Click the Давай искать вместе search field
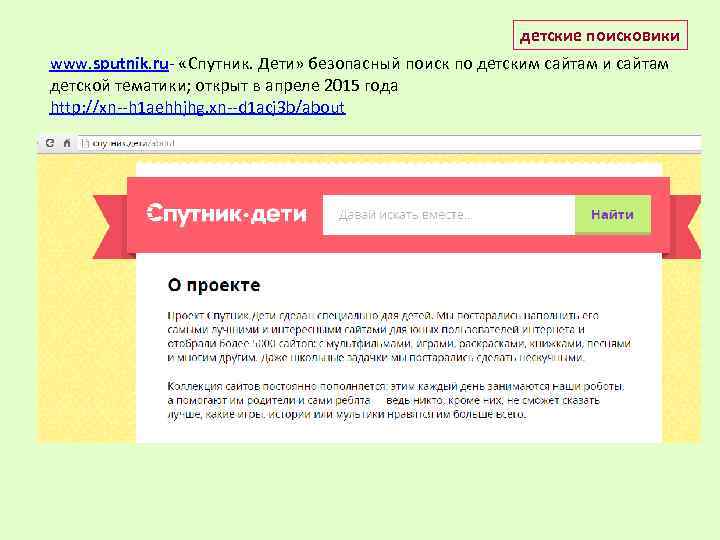 (x=449, y=215)
